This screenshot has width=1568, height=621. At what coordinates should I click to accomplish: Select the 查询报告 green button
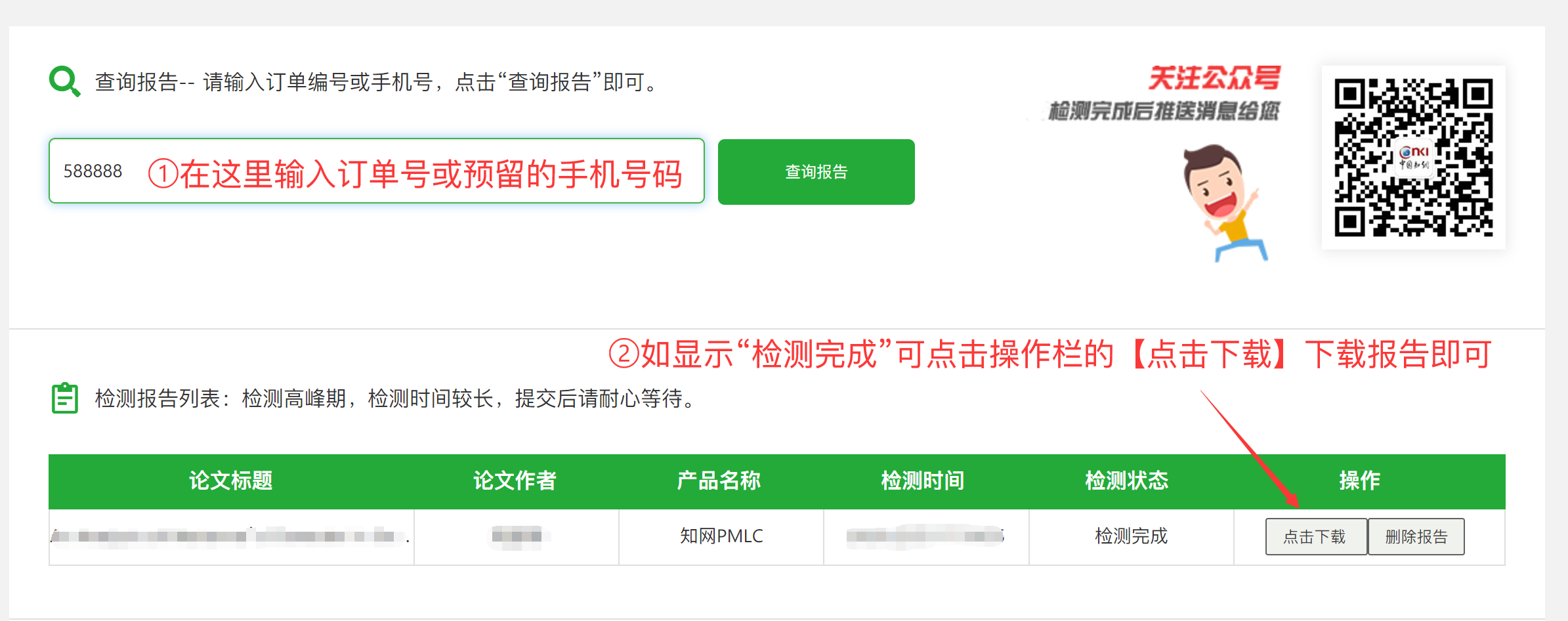click(815, 171)
